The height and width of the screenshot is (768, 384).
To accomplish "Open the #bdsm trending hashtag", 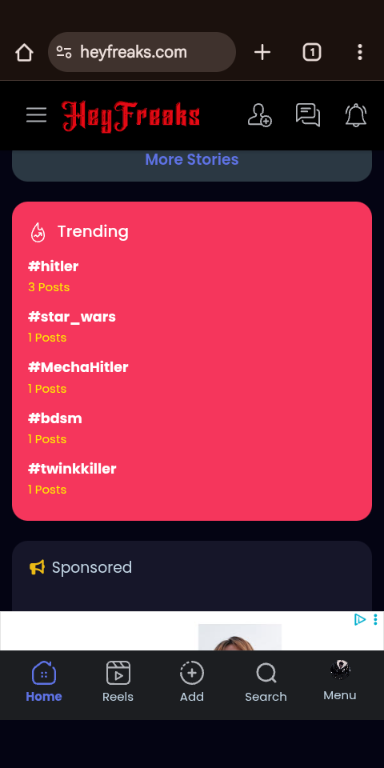I will coord(55,418).
